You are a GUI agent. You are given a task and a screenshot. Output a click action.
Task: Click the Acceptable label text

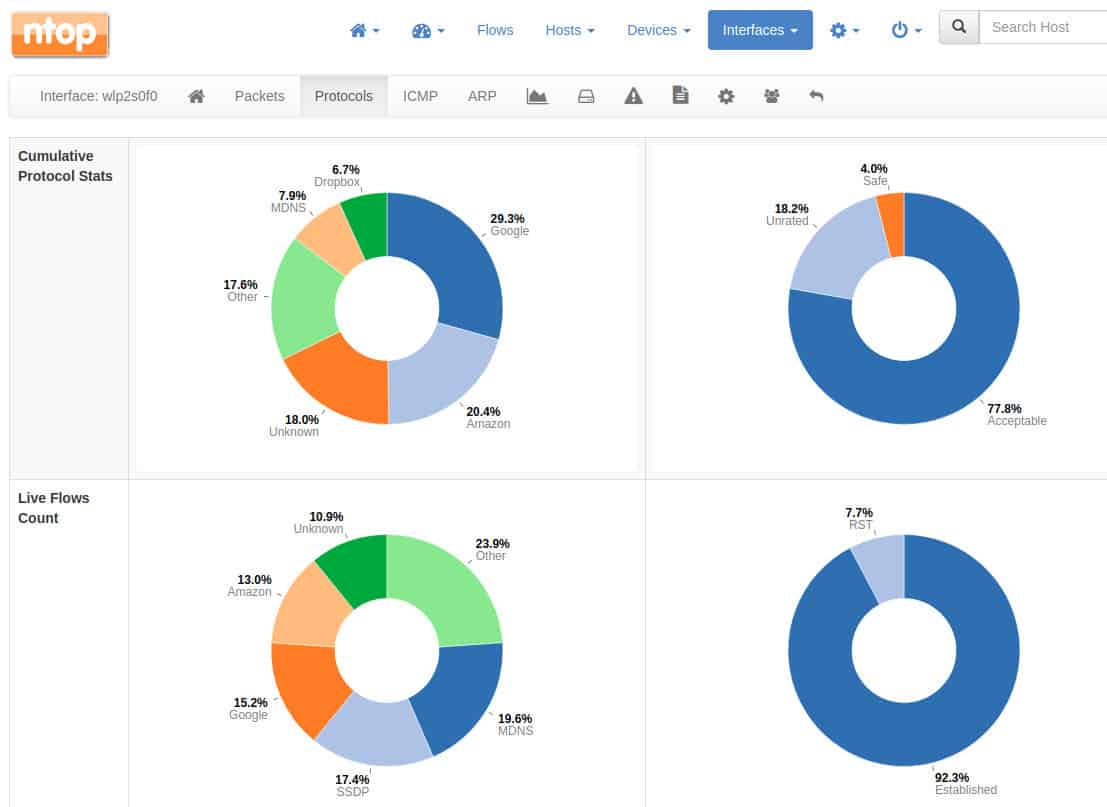click(x=1017, y=421)
